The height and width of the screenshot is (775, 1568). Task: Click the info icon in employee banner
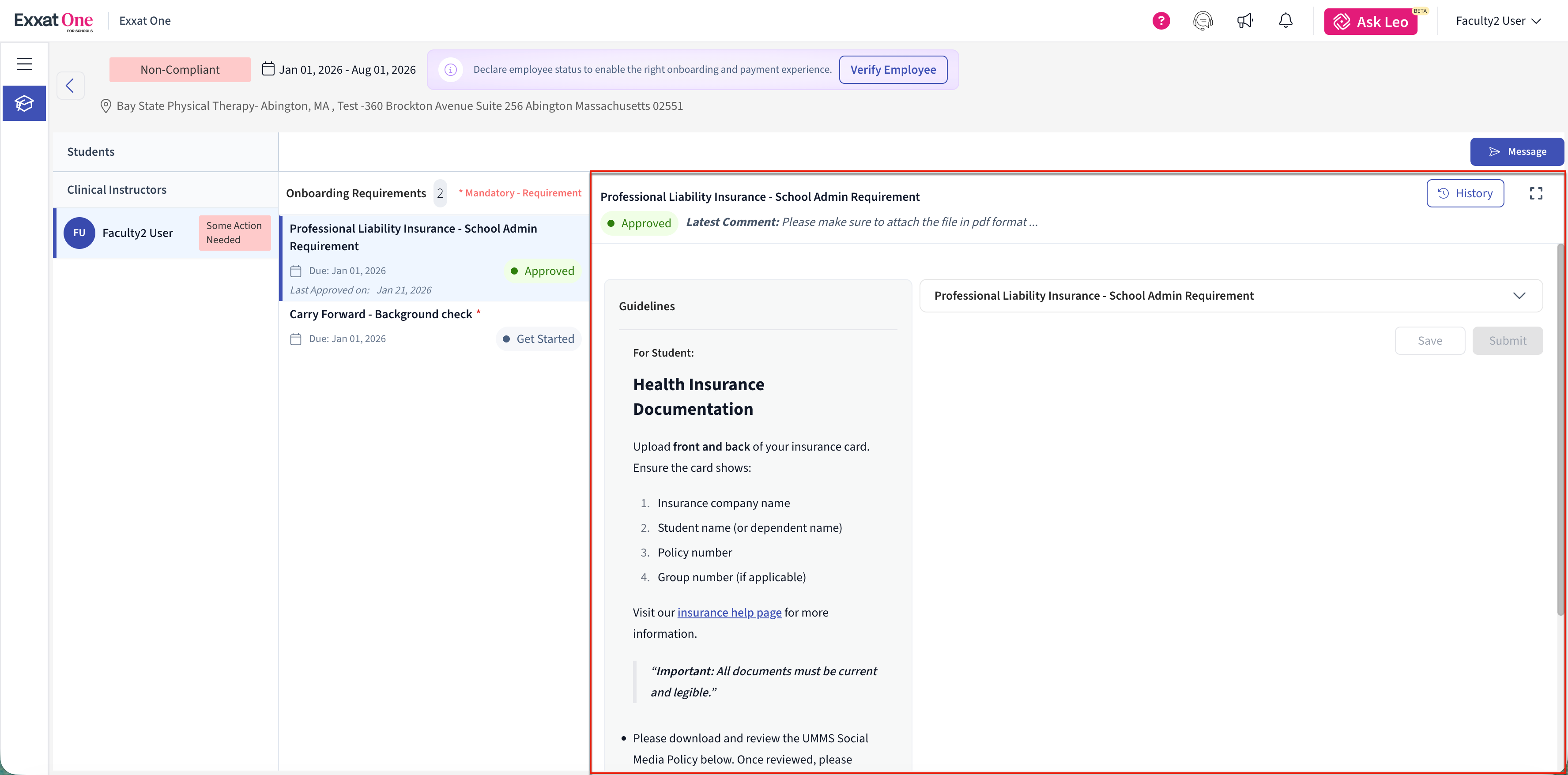point(450,69)
